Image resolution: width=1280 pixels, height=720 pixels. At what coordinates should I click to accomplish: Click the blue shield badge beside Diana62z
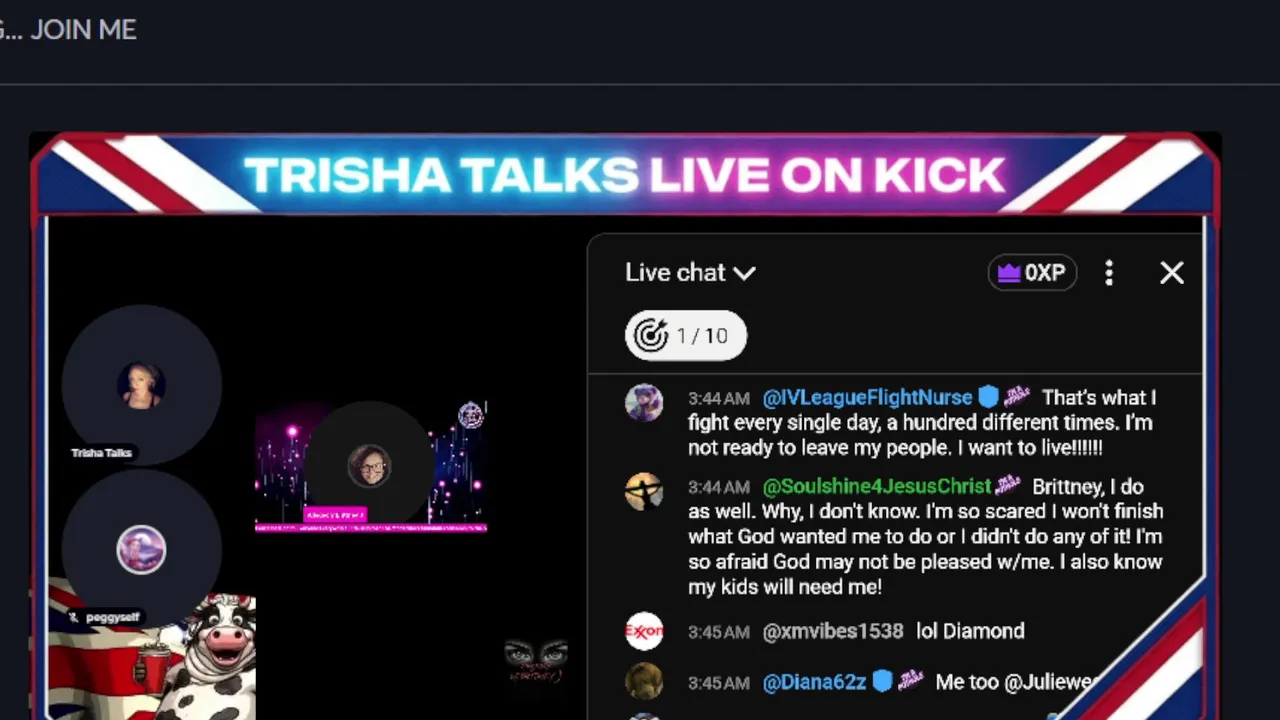pos(882,682)
